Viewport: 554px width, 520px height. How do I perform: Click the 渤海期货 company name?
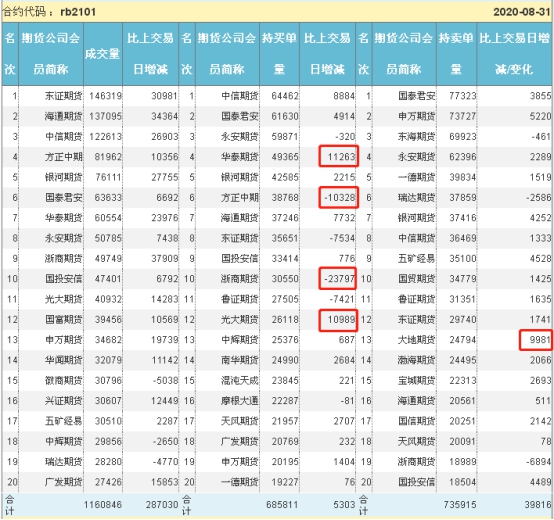coord(417,360)
